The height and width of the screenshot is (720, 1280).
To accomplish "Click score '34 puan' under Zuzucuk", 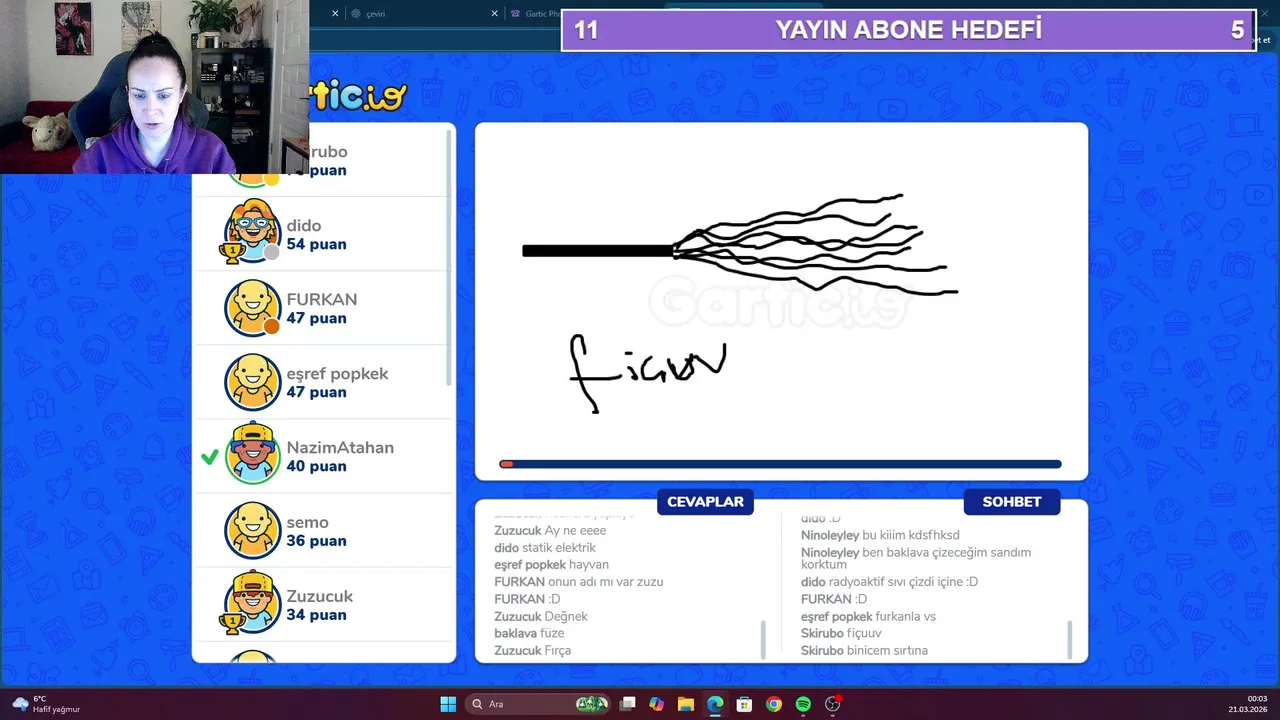I will tap(316, 615).
